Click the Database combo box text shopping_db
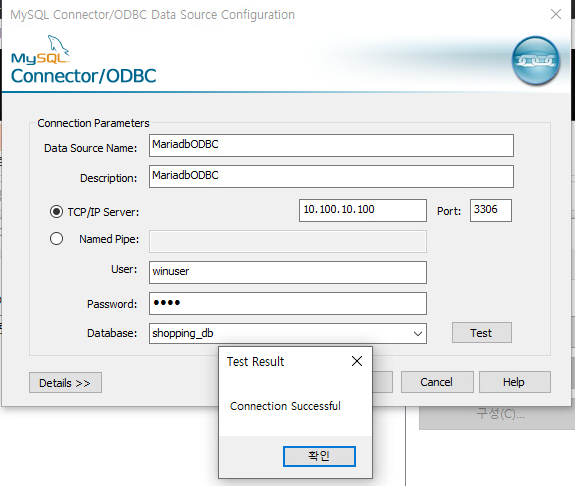This screenshot has width=575, height=486. point(183,333)
